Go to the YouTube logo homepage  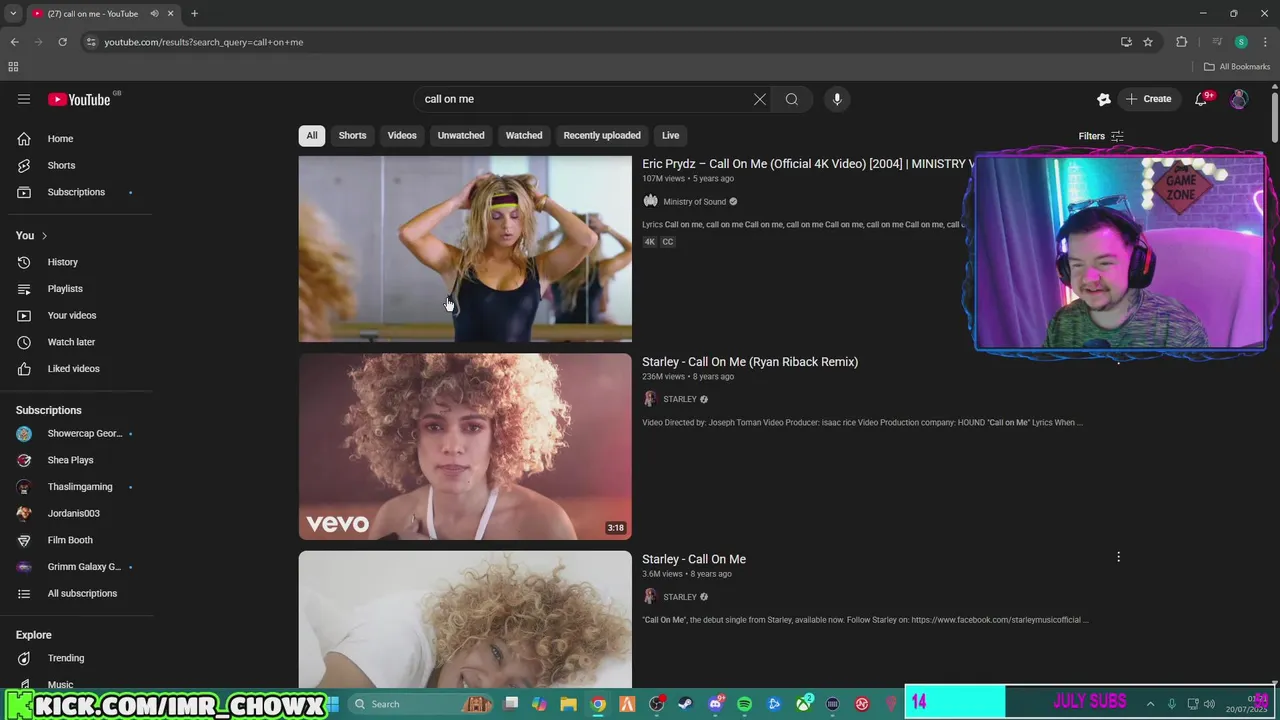[x=81, y=99]
